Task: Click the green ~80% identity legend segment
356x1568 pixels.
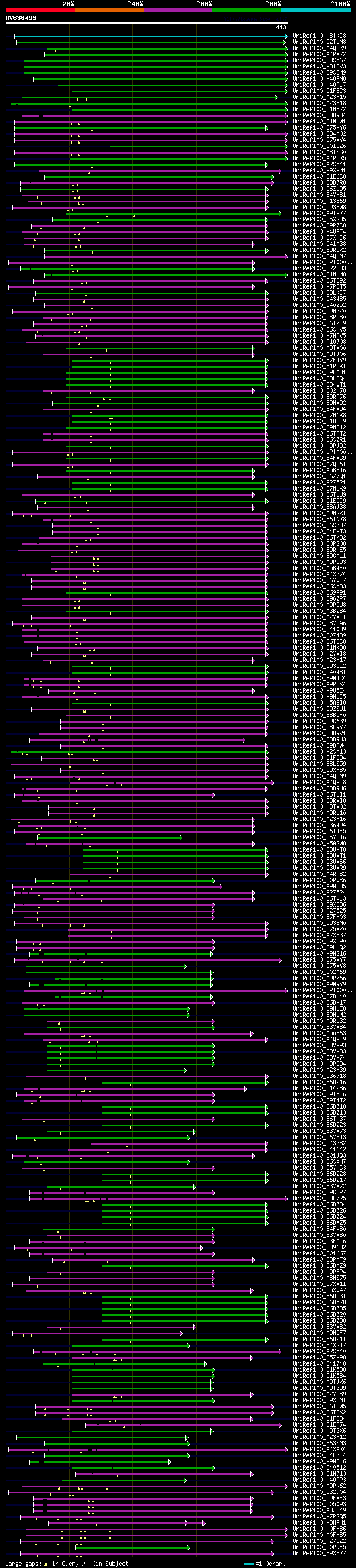Action: click(247, 10)
